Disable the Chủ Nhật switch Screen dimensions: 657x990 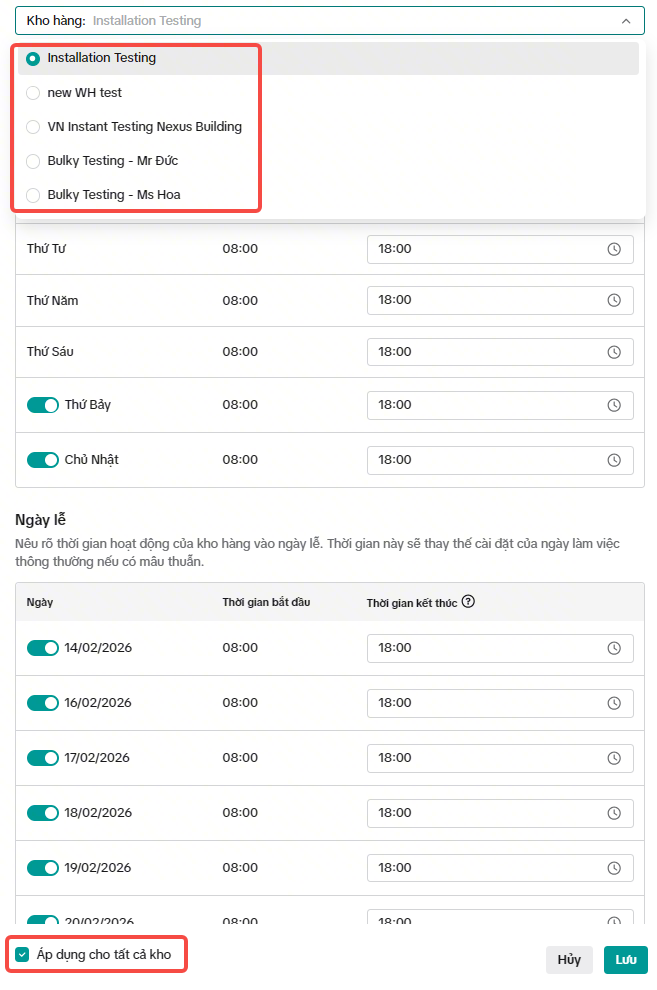click(x=43, y=460)
